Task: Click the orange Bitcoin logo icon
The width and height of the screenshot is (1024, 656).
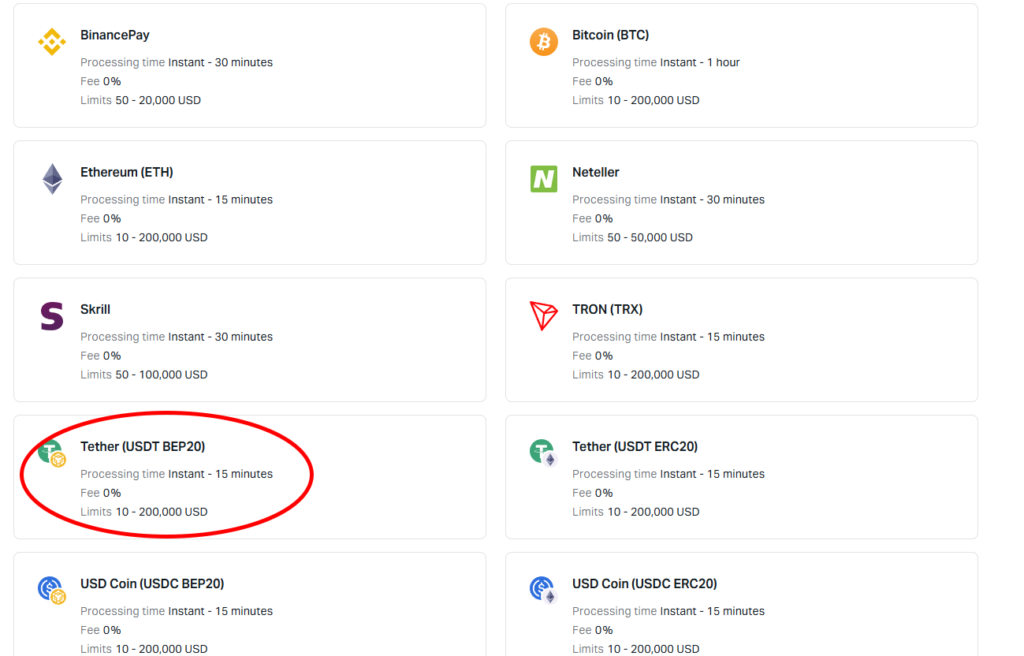Action: tap(543, 42)
